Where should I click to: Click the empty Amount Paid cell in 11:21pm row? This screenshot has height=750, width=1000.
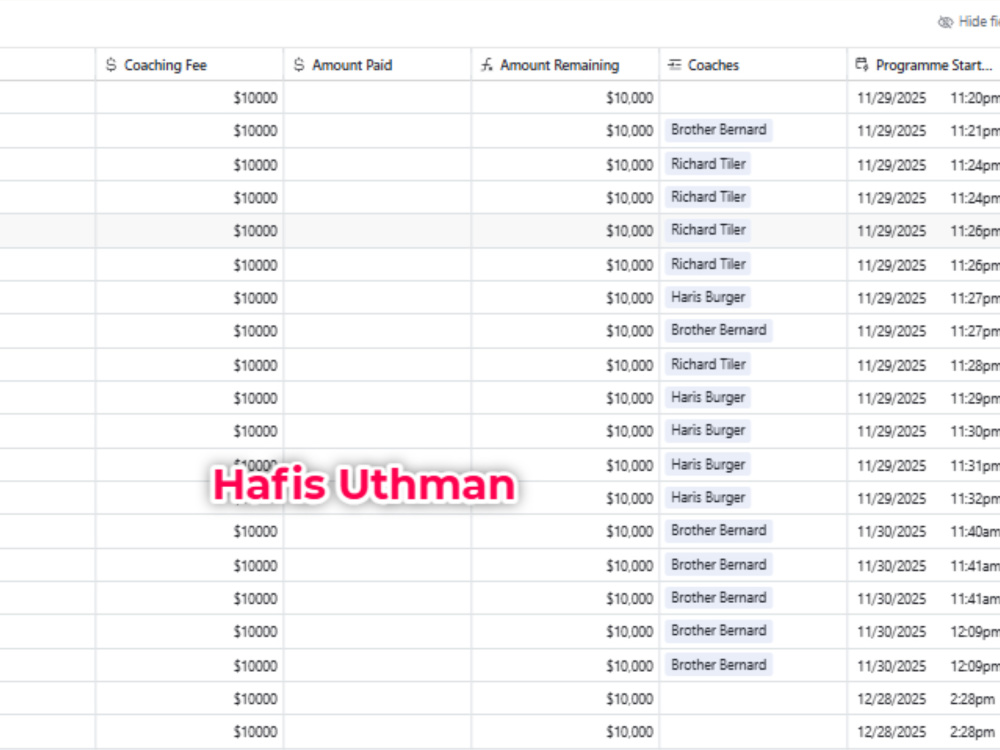(378, 131)
